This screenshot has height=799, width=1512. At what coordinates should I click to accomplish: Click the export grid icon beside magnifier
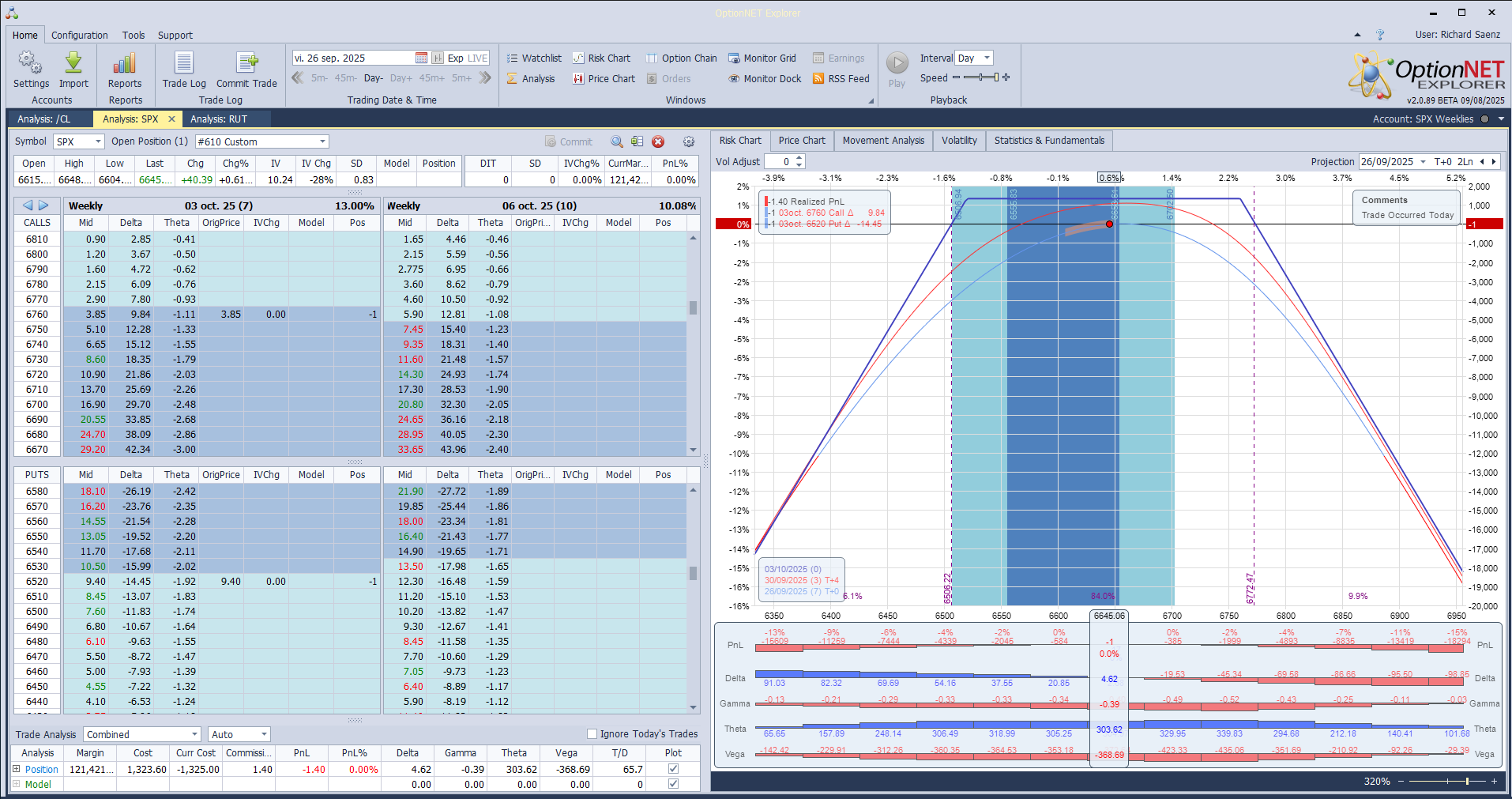[x=638, y=141]
